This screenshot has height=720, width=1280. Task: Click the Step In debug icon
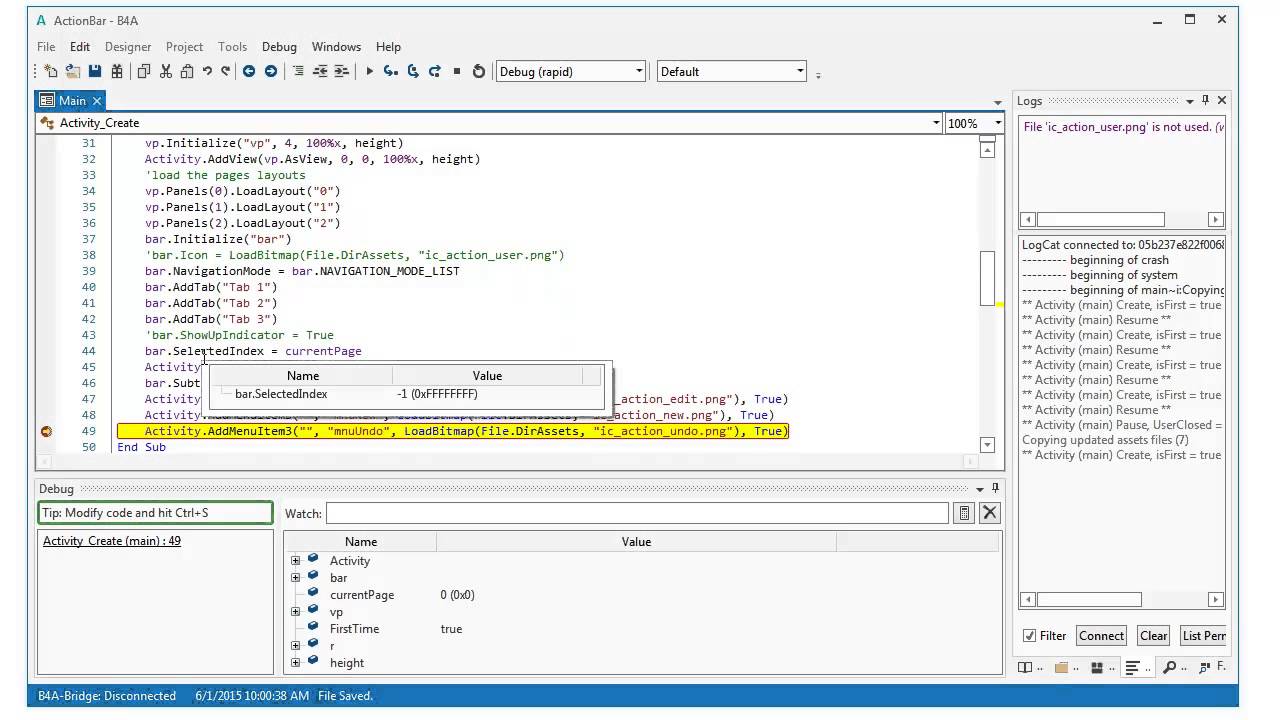[391, 71]
